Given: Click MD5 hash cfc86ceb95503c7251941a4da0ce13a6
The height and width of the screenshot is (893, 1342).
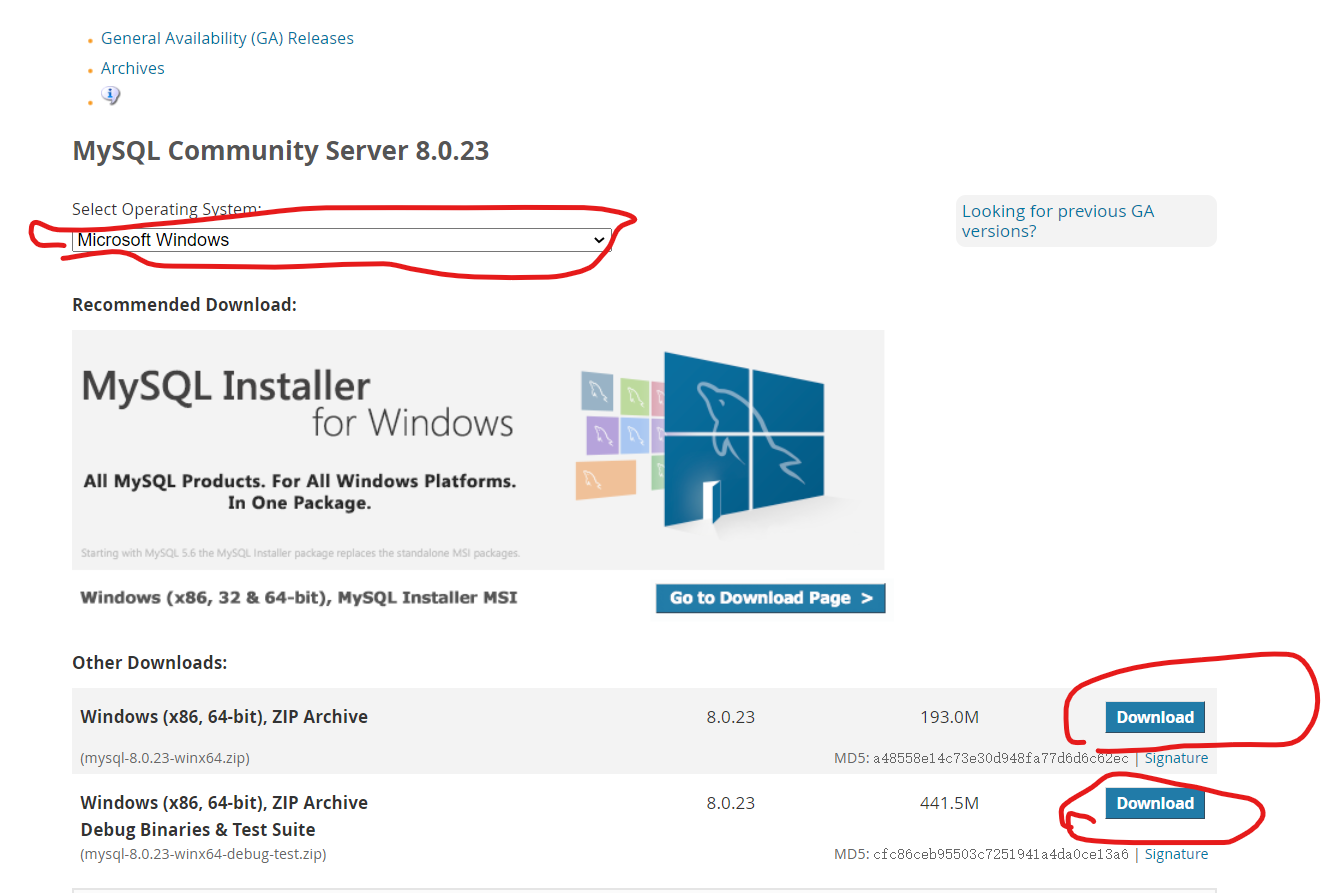Looking at the screenshot, I should [x=1001, y=855].
